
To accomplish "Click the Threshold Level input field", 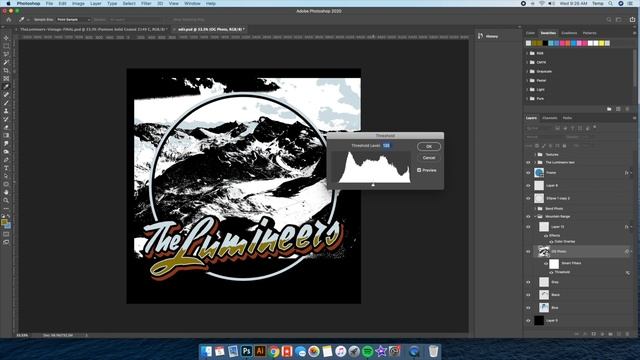I will point(387,146).
